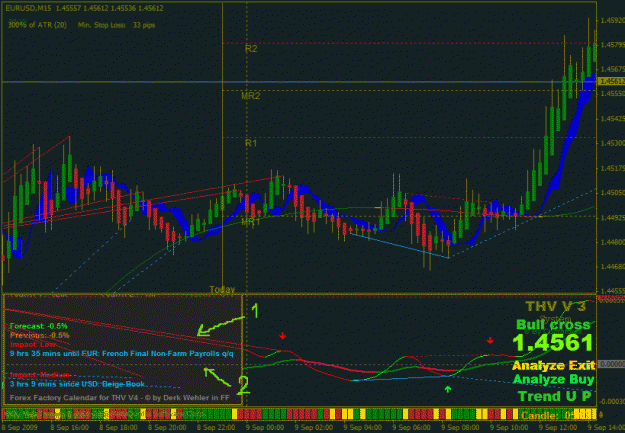
Task: Click the '9 Sep 04:00' time axis label
Action: click(362, 427)
